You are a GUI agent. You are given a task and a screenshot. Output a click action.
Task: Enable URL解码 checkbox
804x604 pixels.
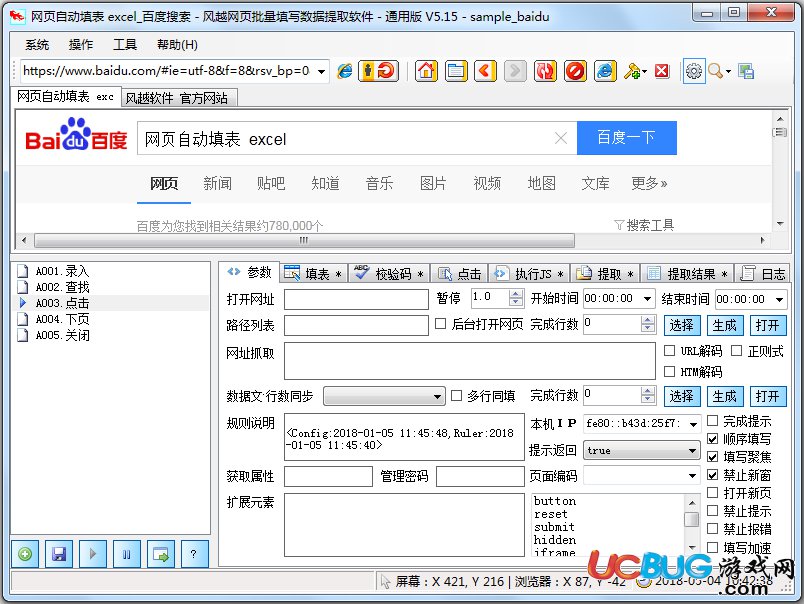(x=669, y=350)
